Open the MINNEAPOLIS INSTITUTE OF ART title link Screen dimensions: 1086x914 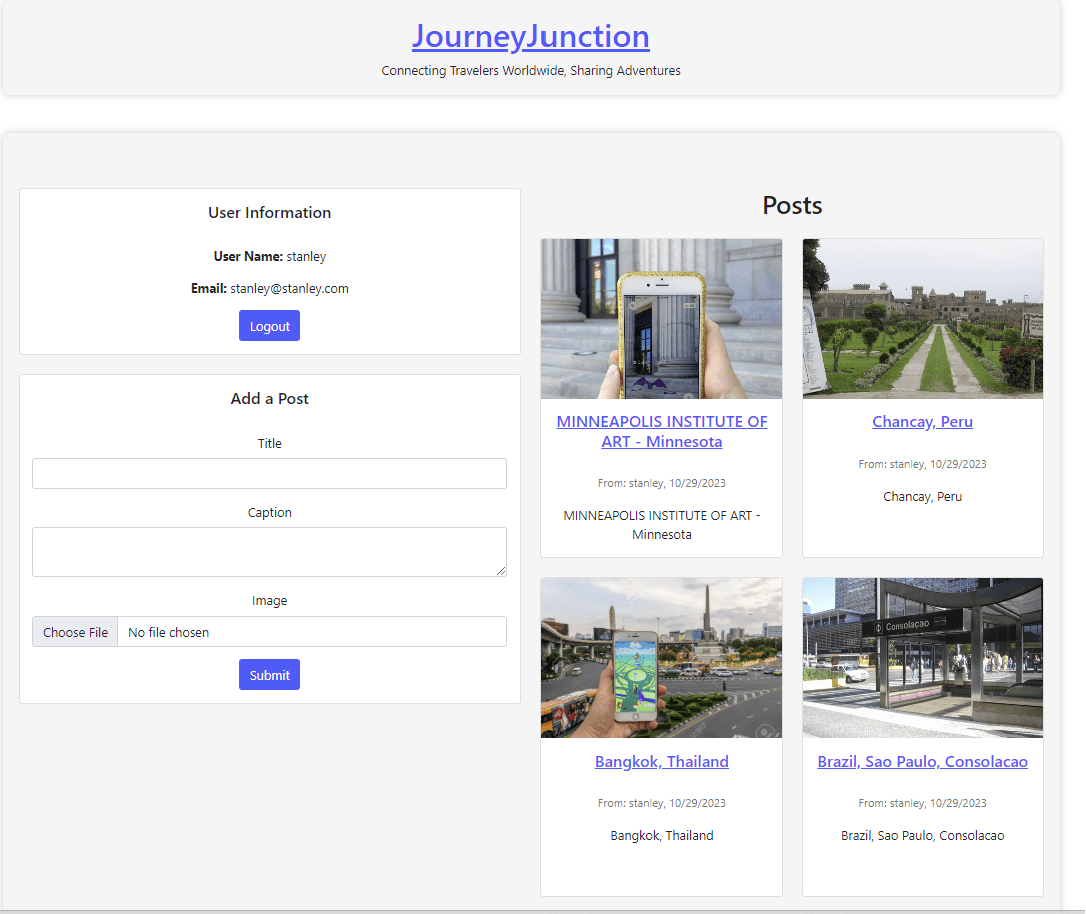click(661, 431)
